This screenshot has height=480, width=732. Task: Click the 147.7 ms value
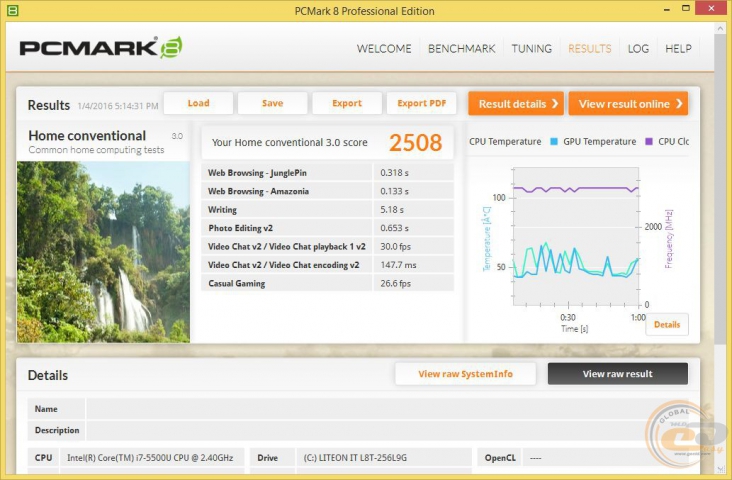coord(398,265)
